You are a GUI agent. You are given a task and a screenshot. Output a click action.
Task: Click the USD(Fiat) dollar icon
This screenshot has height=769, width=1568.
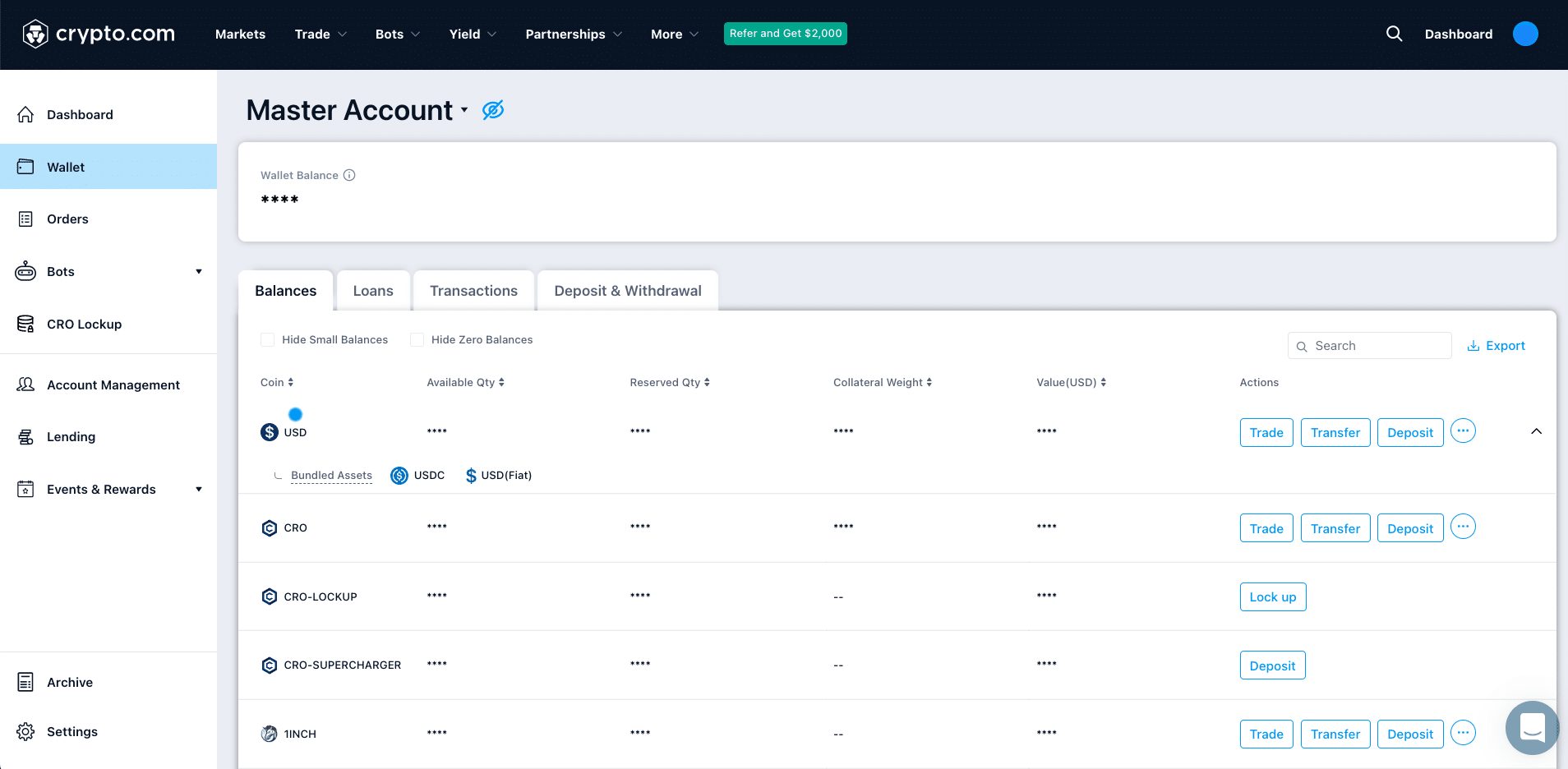pyautogui.click(x=471, y=476)
